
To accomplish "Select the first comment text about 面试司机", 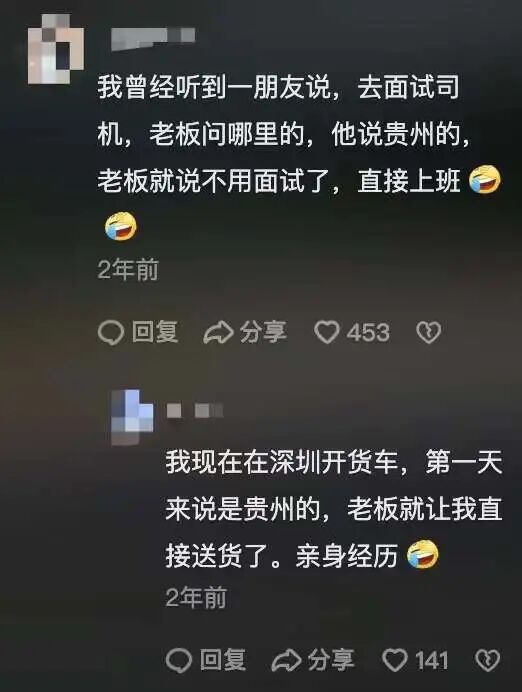I will pos(299,158).
